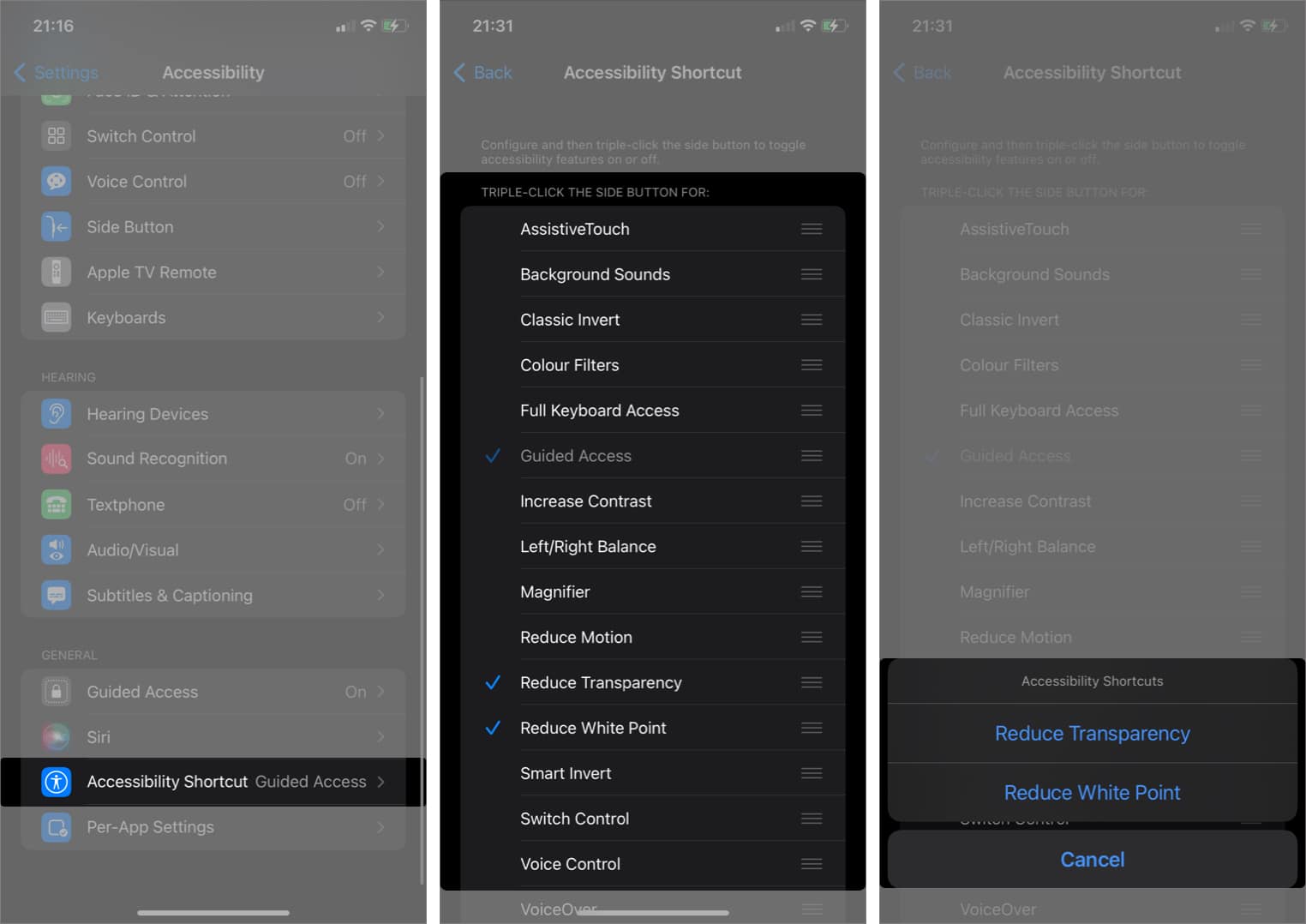Tap Cancel to dismiss the shortcuts popup

(1092, 859)
